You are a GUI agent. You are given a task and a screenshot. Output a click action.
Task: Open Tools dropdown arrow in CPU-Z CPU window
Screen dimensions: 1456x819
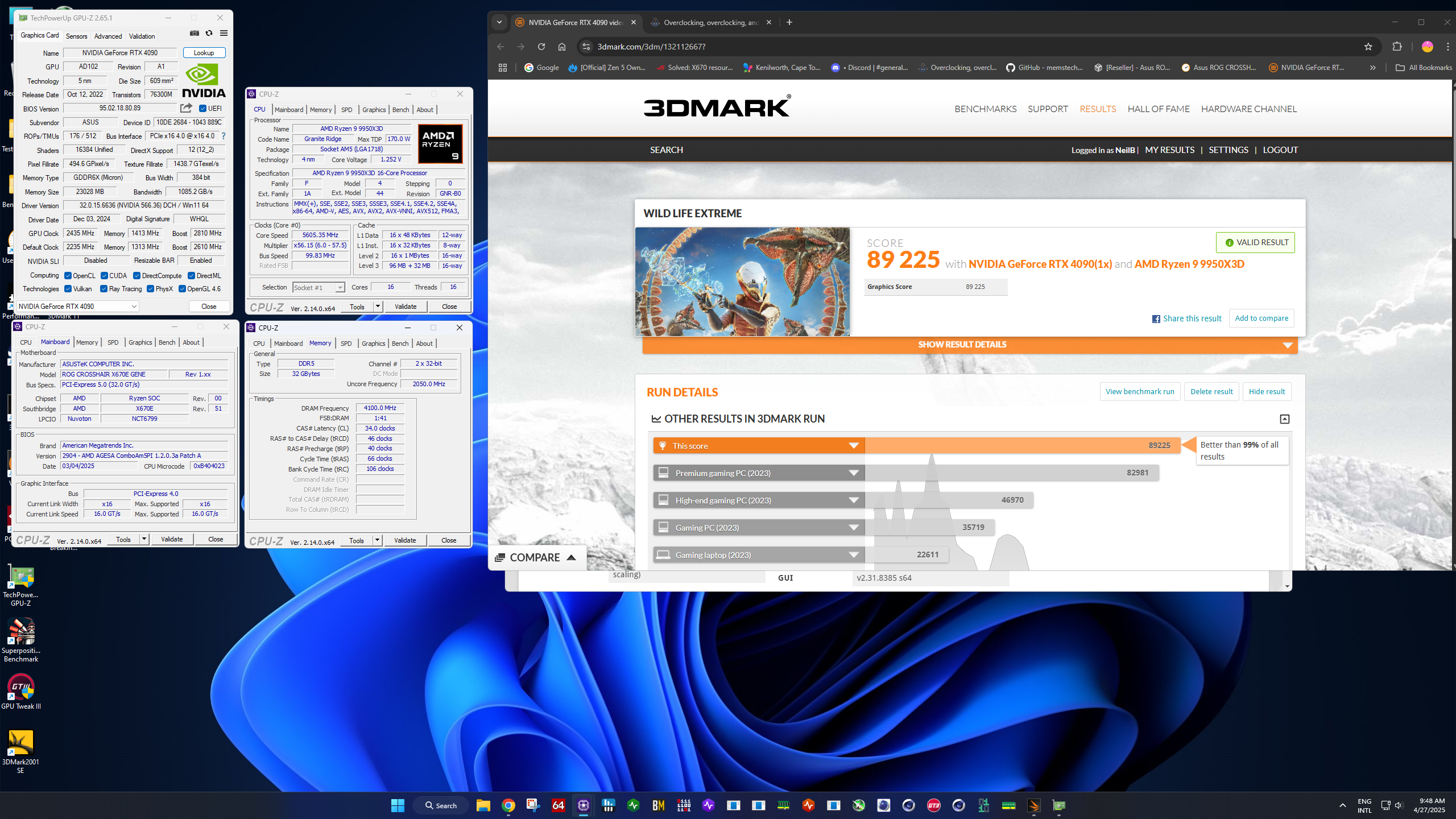[x=377, y=307]
